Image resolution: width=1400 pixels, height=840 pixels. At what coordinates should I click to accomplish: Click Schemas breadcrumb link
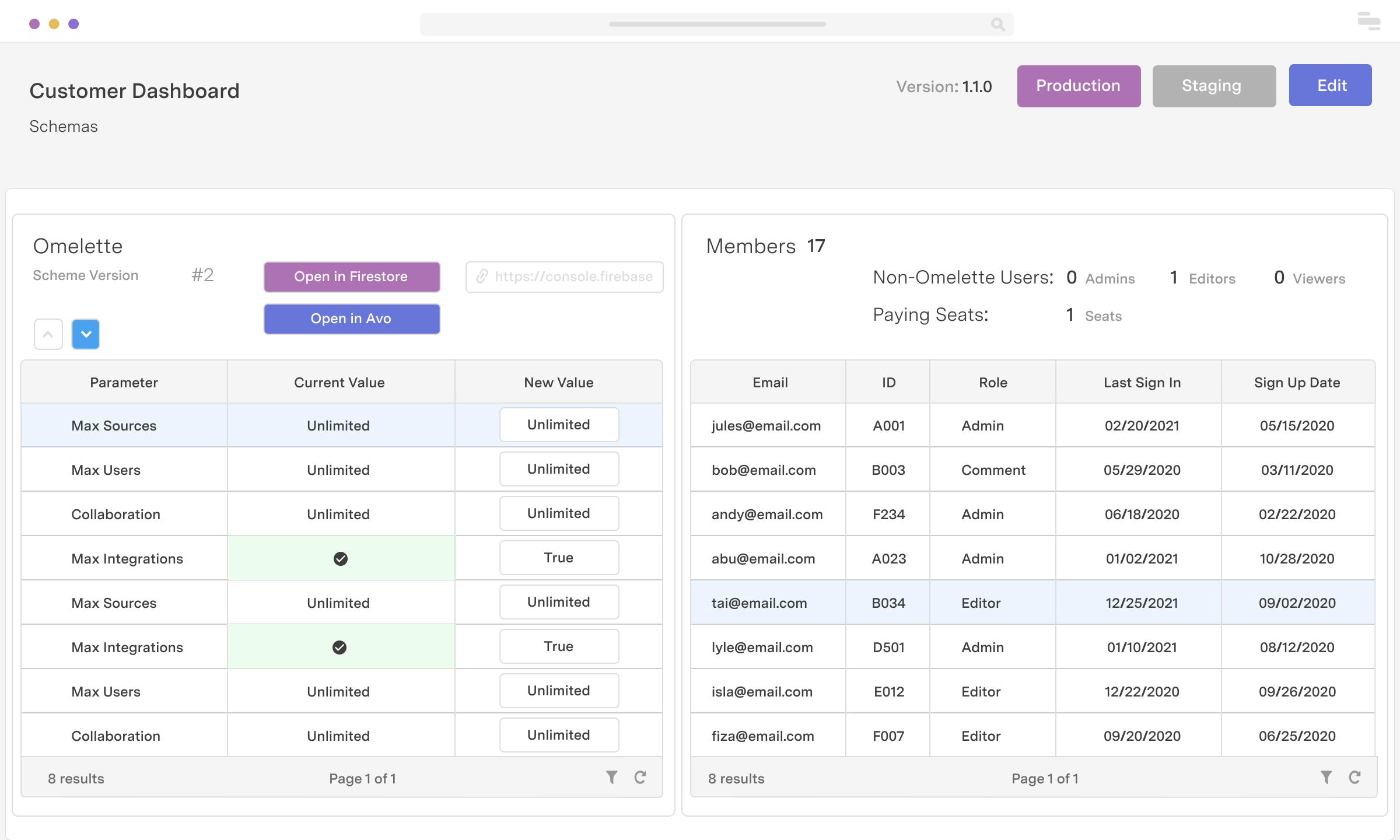tap(64, 126)
